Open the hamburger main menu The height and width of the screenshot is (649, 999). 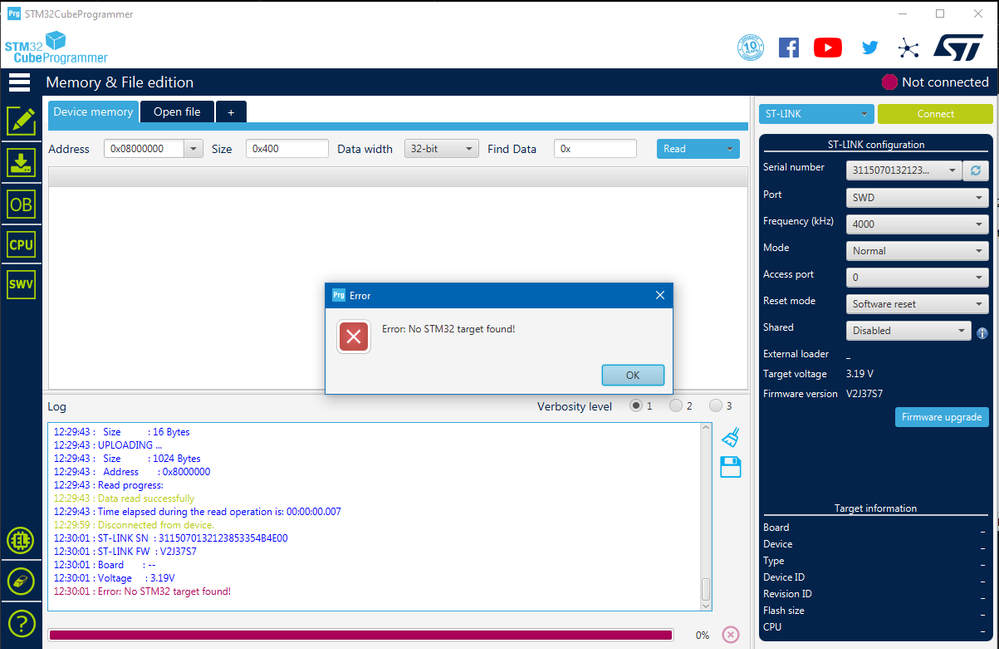click(x=19, y=82)
